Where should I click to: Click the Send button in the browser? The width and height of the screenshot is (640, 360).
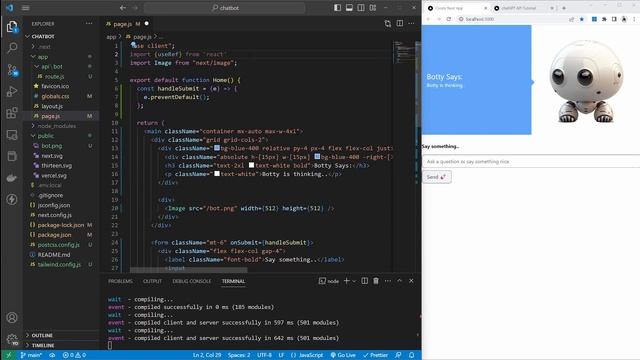click(x=437, y=177)
